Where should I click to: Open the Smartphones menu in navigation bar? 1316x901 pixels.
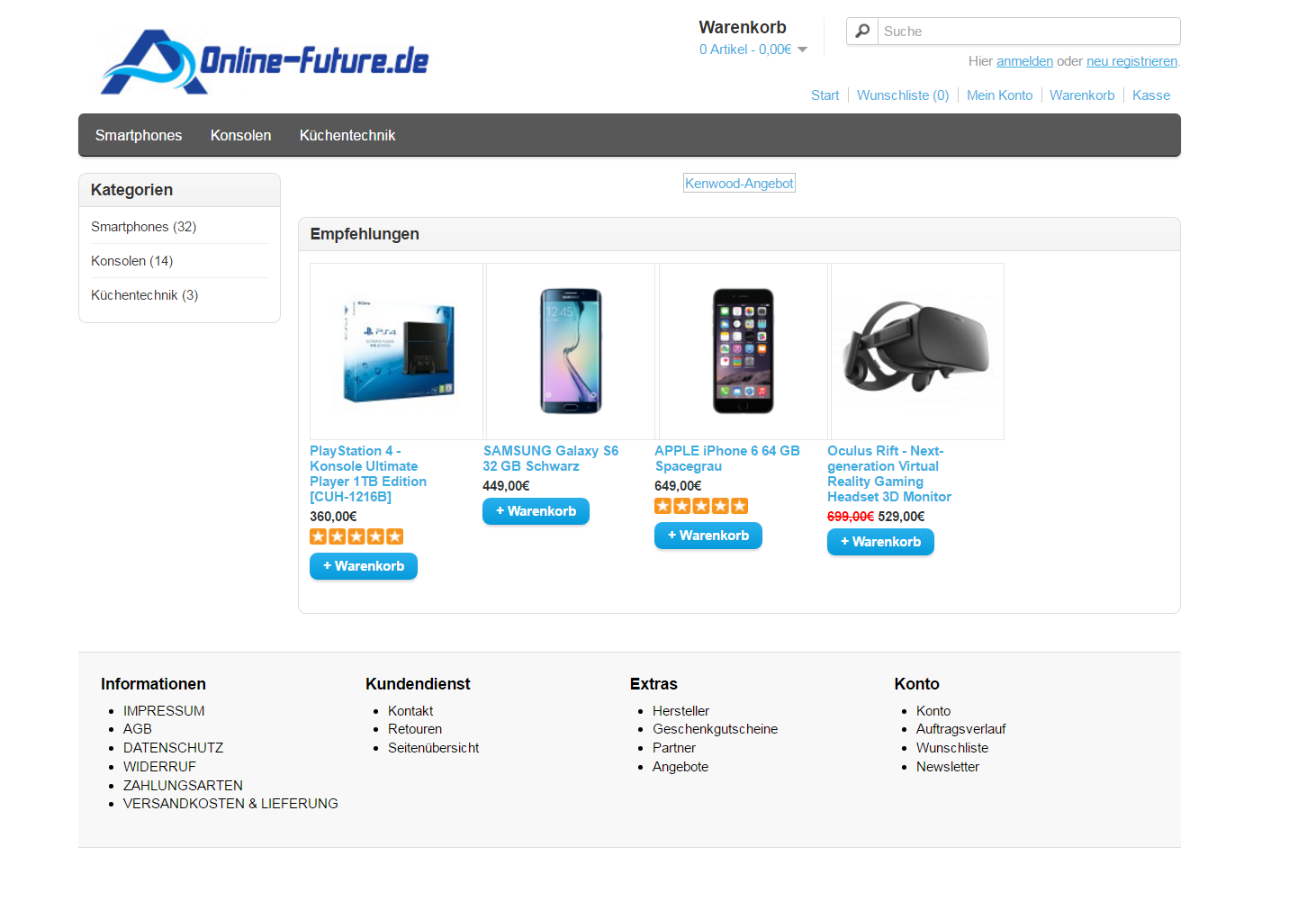pyautogui.click(x=139, y=135)
